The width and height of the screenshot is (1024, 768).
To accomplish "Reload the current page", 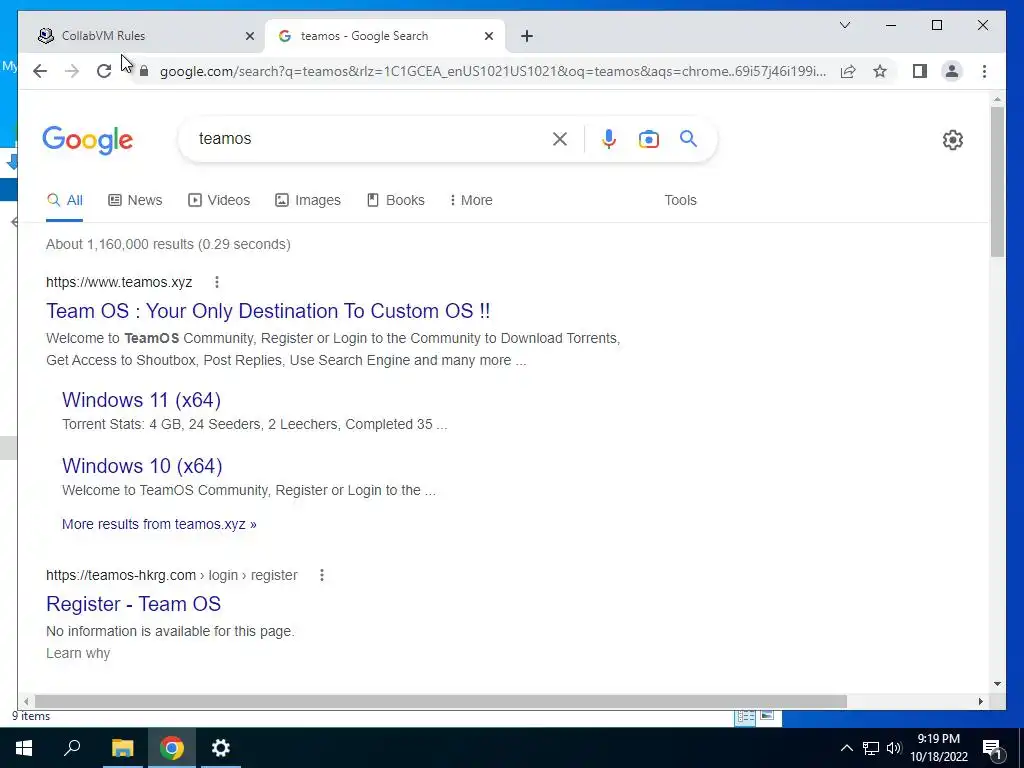I will point(104,71).
